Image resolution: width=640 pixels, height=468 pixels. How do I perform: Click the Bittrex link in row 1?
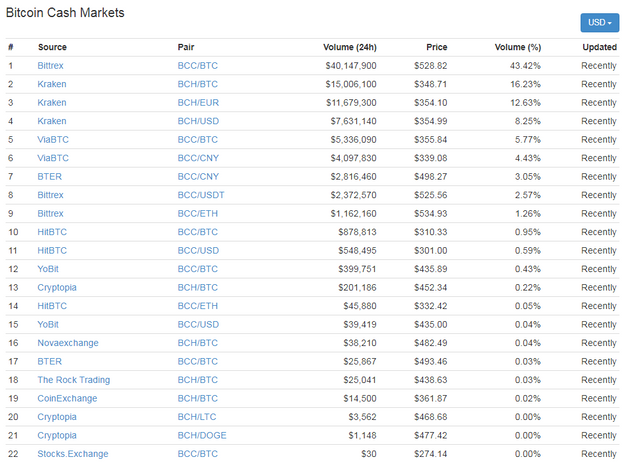click(50, 66)
